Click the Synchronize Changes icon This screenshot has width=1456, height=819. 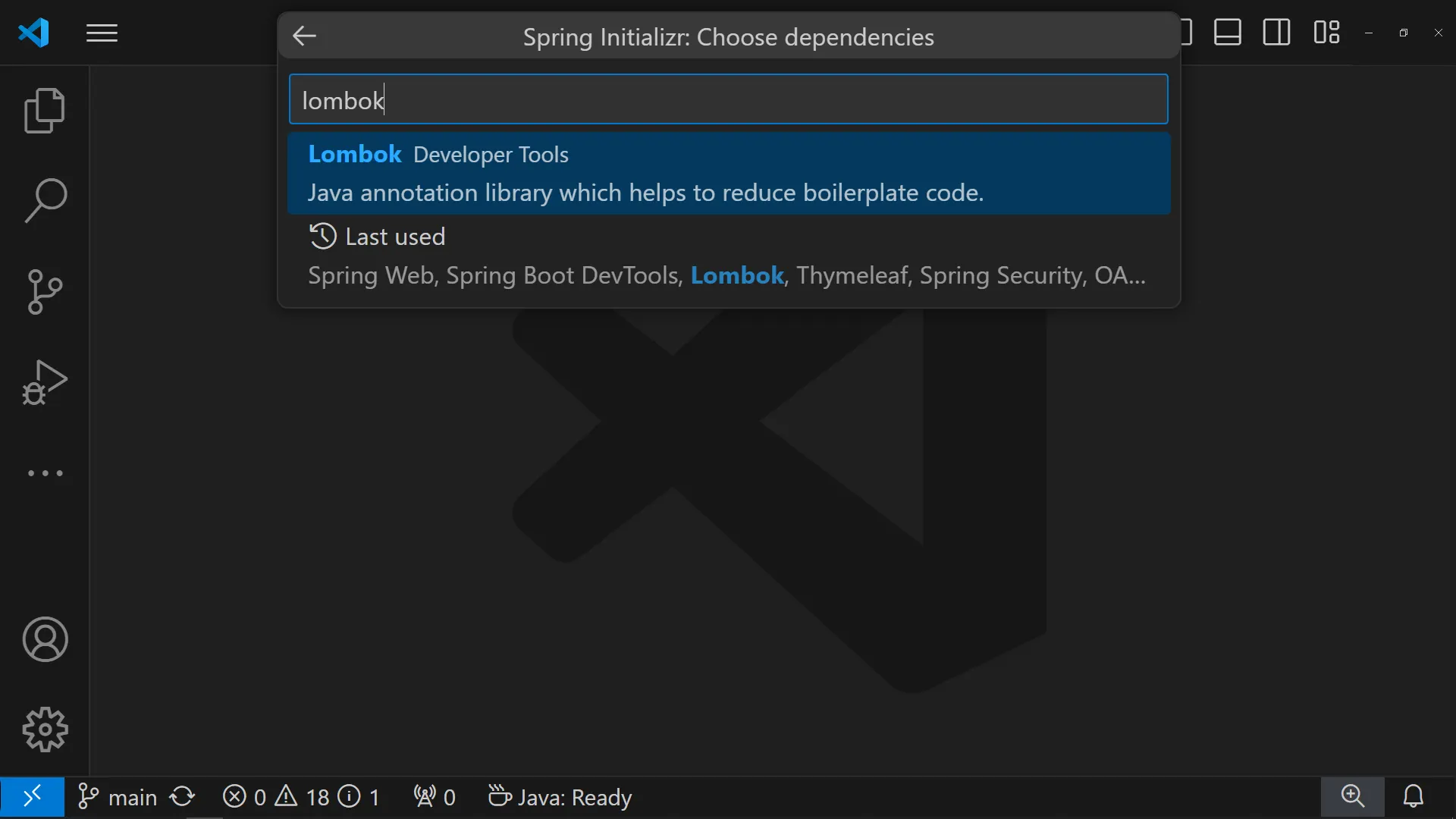point(182,797)
